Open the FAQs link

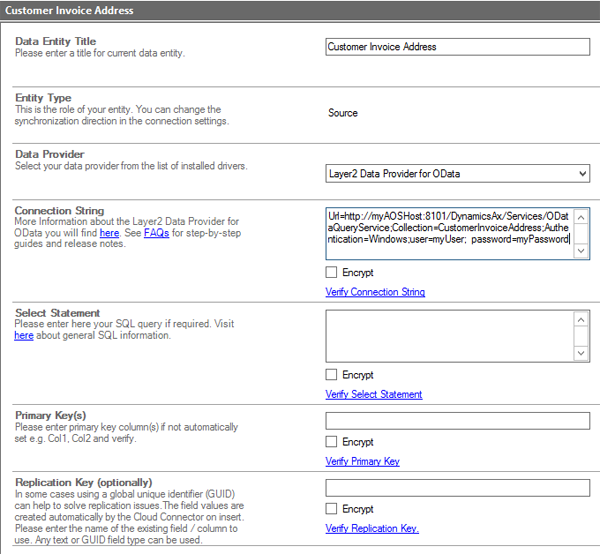coord(156,233)
